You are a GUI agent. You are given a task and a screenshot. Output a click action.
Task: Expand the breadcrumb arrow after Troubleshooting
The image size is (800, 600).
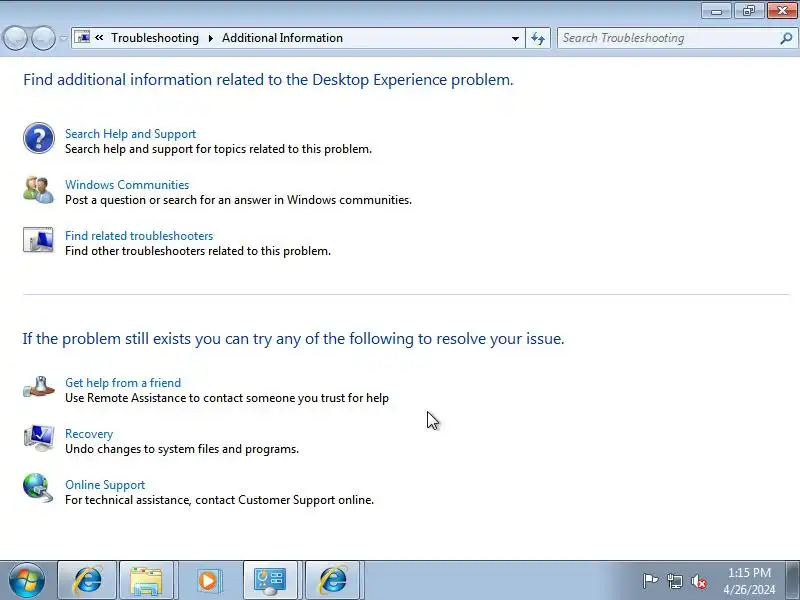pos(210,38)
